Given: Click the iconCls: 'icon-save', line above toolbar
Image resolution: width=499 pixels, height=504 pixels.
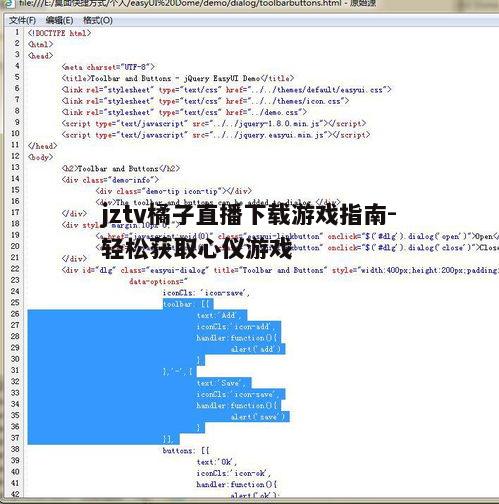Looking at the screenshot, I should pos(206,293).
